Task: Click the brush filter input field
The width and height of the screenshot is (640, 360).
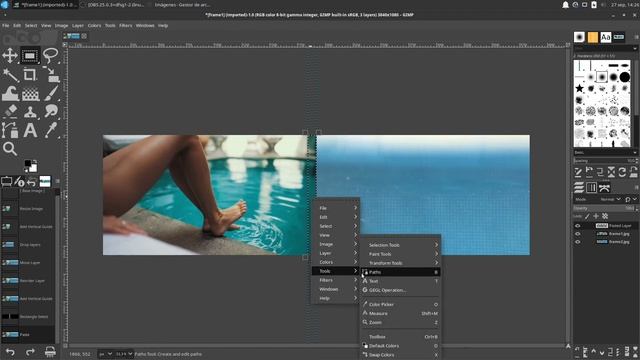Action: click(x=603, y=48)
